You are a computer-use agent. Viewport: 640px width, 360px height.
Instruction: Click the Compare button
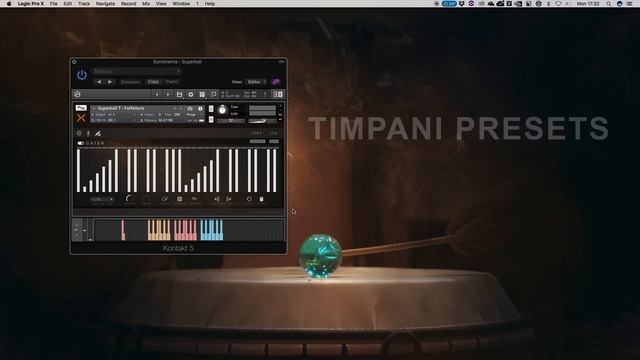click(130, 82)
